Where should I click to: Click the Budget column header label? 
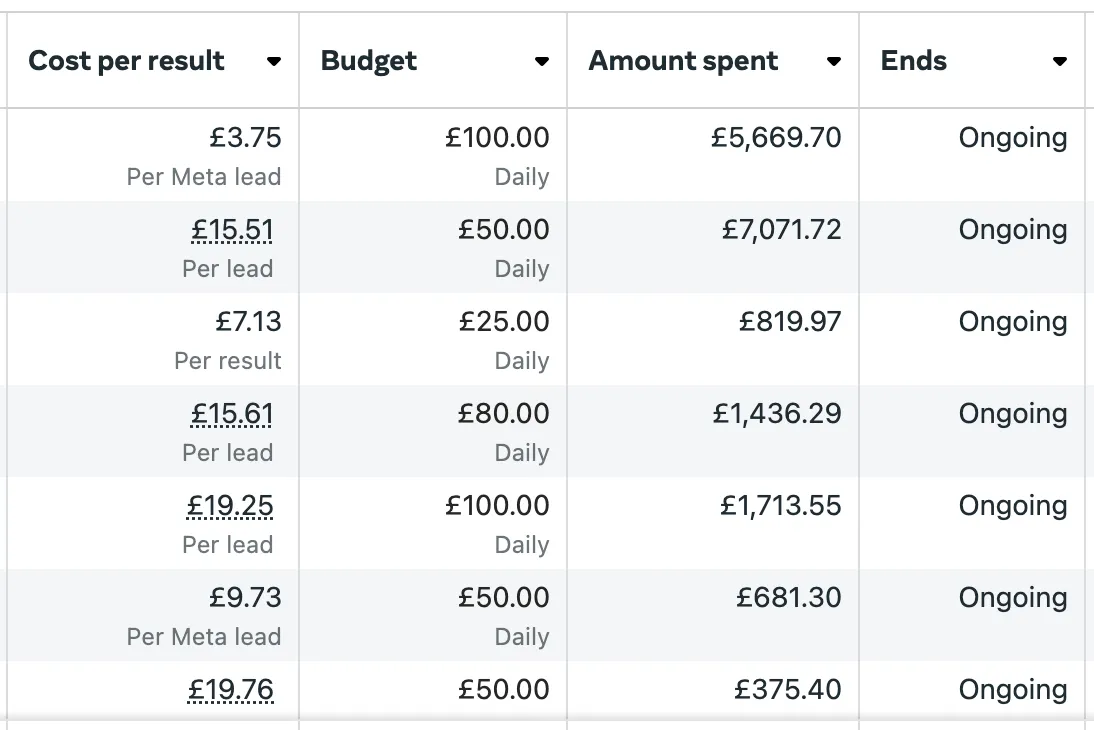(x=369, y=61)
